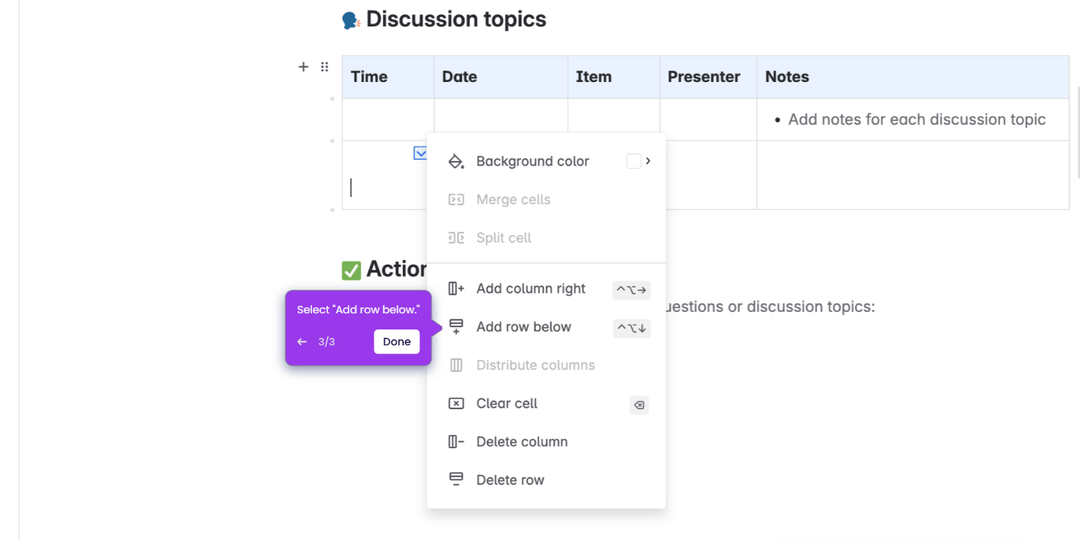Click the back arrow in the tooltip
1080x540 pixels.
302,342
